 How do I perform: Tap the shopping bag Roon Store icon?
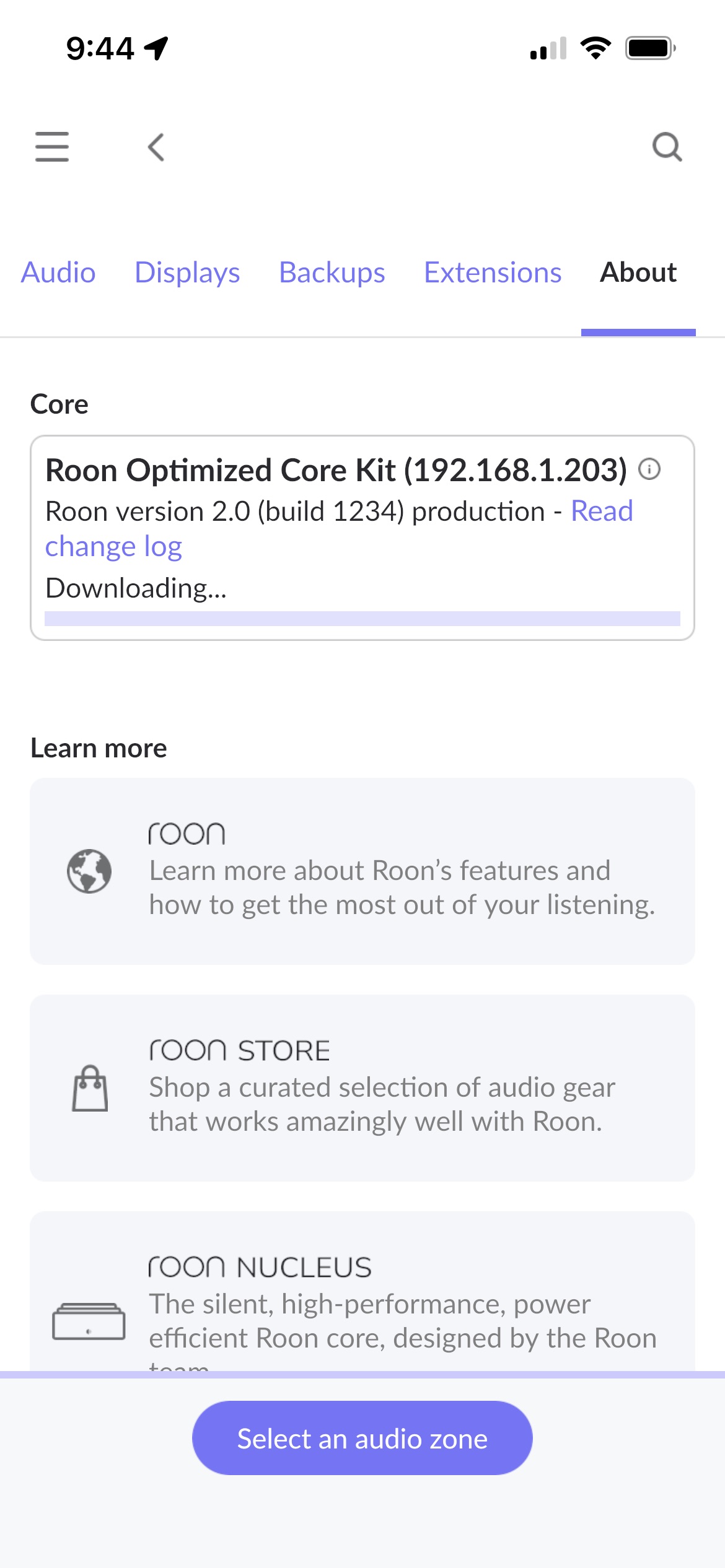(90, 1088)
